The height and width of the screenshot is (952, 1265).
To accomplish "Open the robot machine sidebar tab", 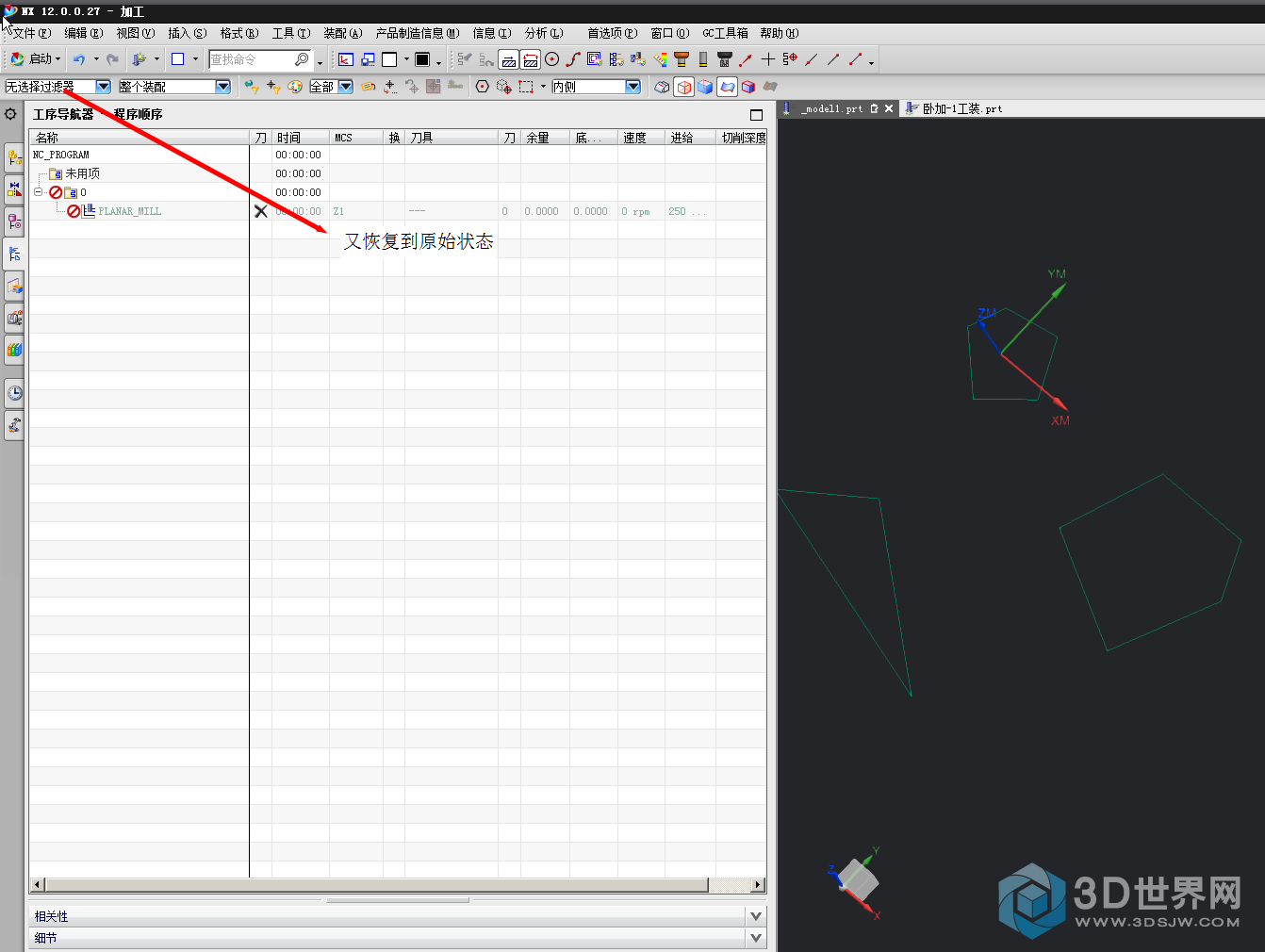I will pos(14,425).
